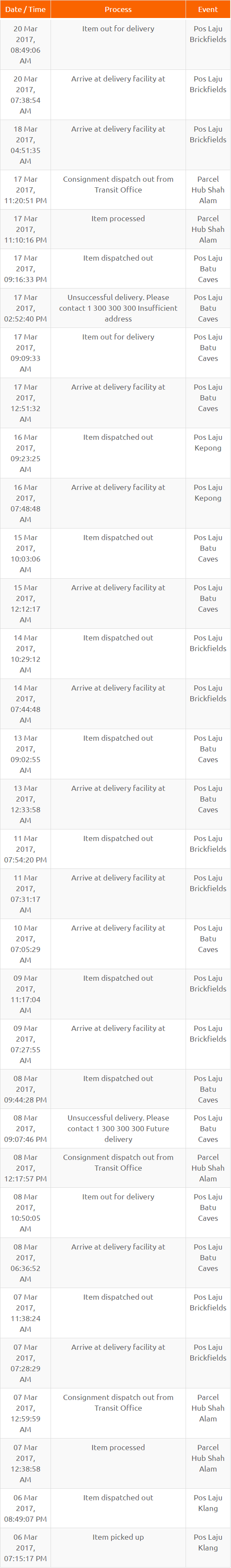Click the Date / Time column header

coord(26,9)
